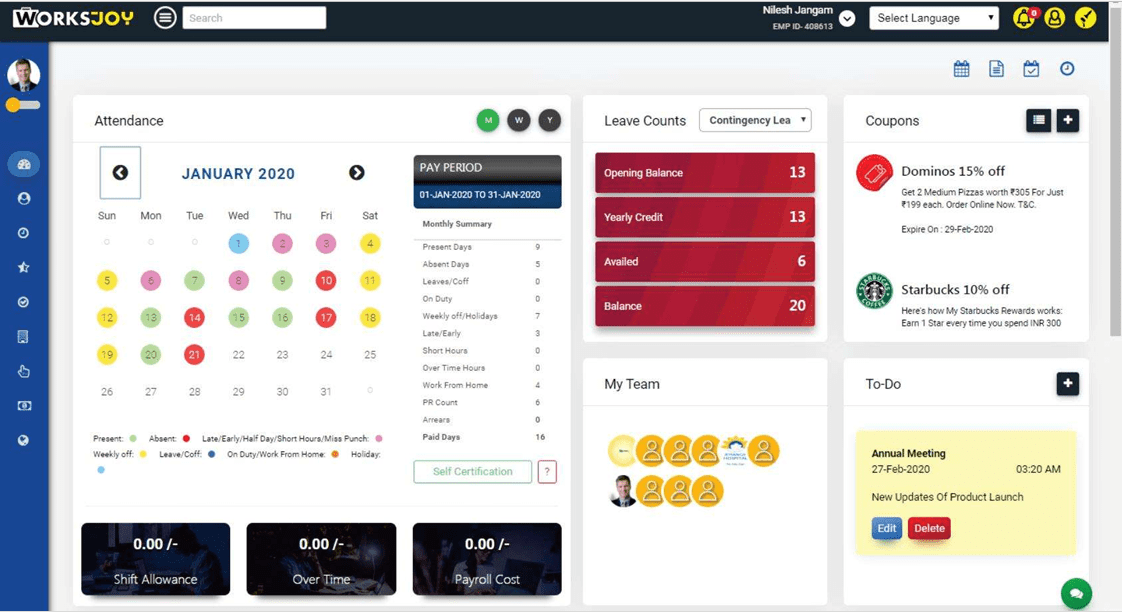
Task: Delete the Annual Meeting to-do
Action: [928, 528]
